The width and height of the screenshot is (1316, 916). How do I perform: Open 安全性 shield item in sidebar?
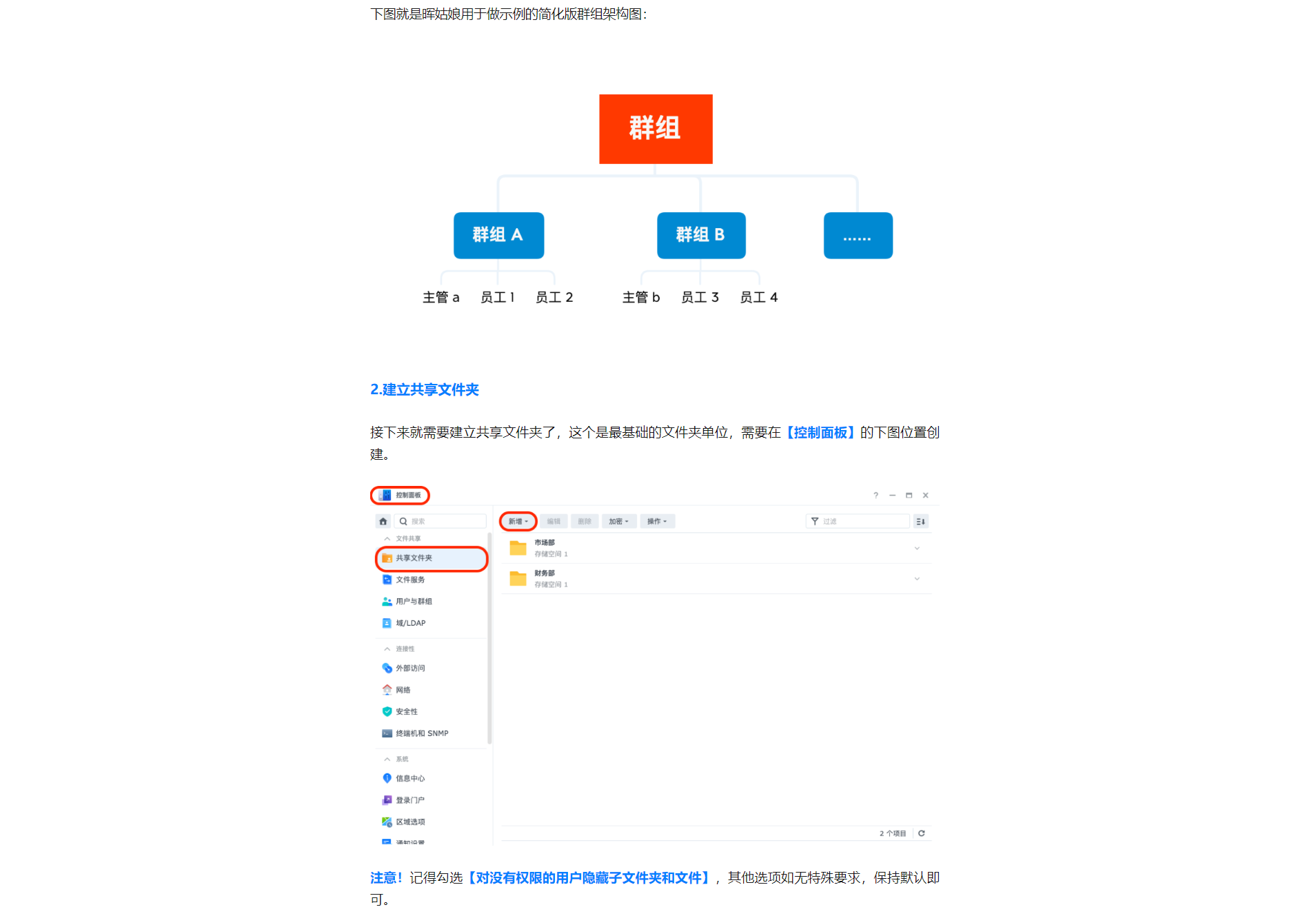(x=406, y=711)
